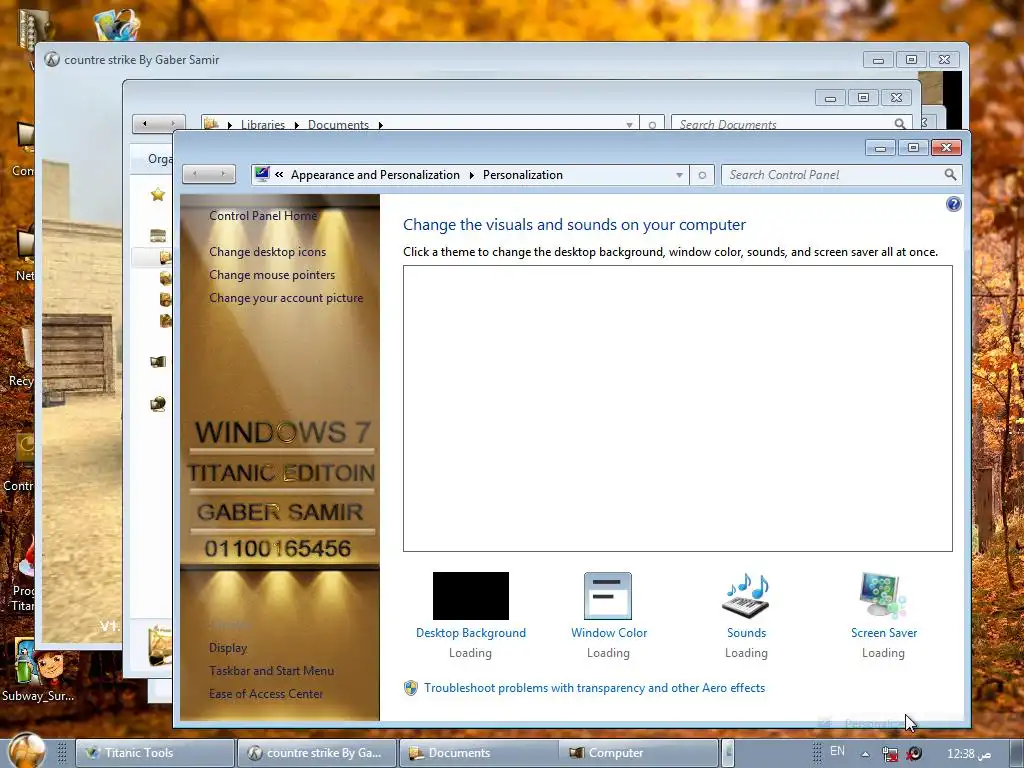Click the Window Color text link
The image size is (1024, 768).
[x=609, y=633]
